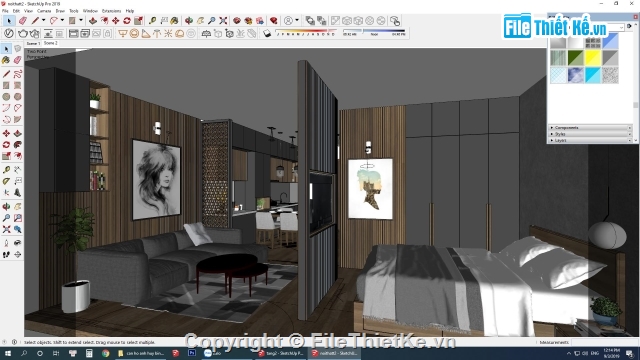Select the Protractor tool in left toolbar
The height and width of the screenshot is (360, 640).
click(6, 181)
